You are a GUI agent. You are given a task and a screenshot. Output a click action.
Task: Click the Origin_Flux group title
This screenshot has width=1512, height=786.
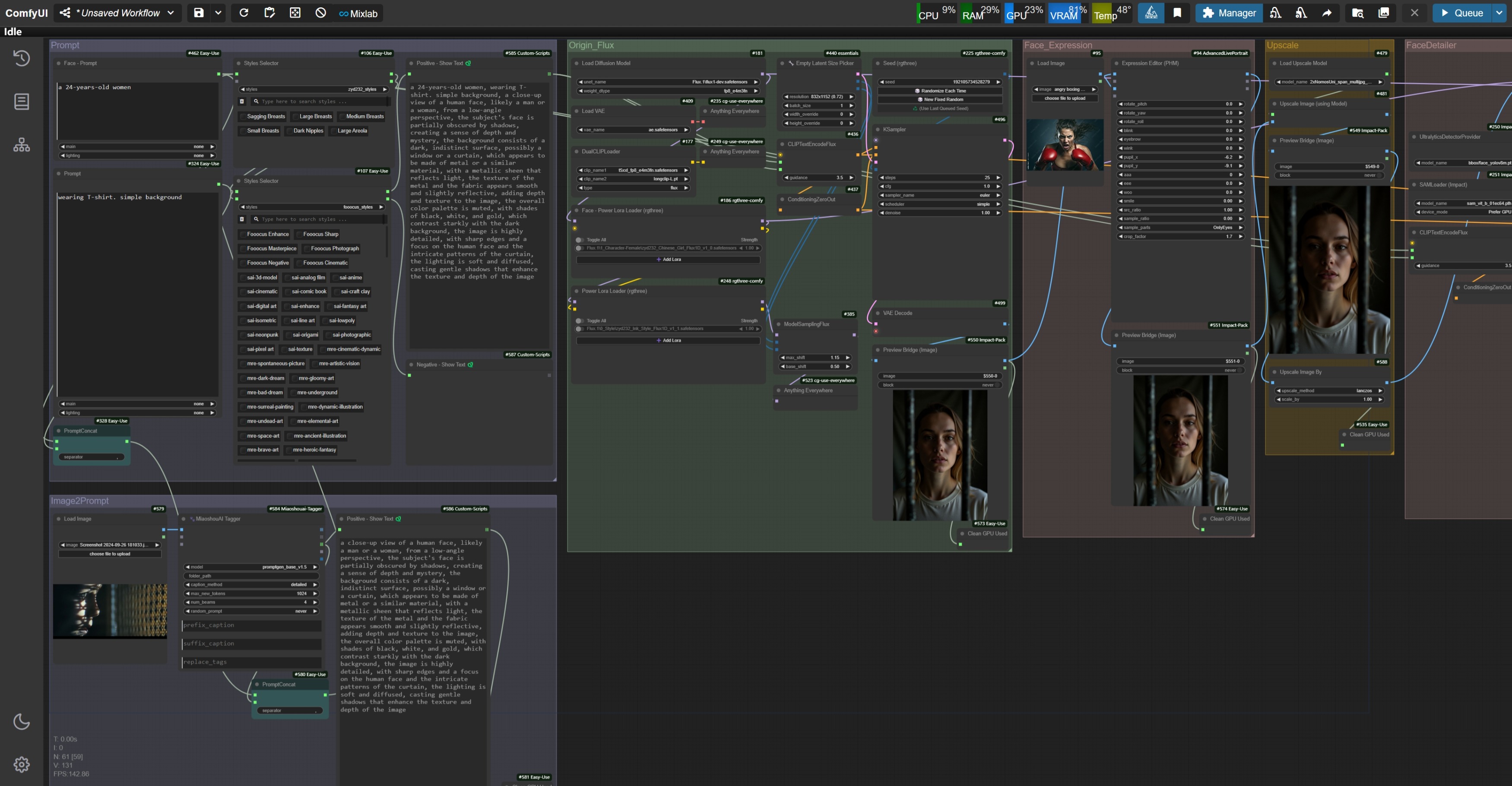[x=591, y=45]
